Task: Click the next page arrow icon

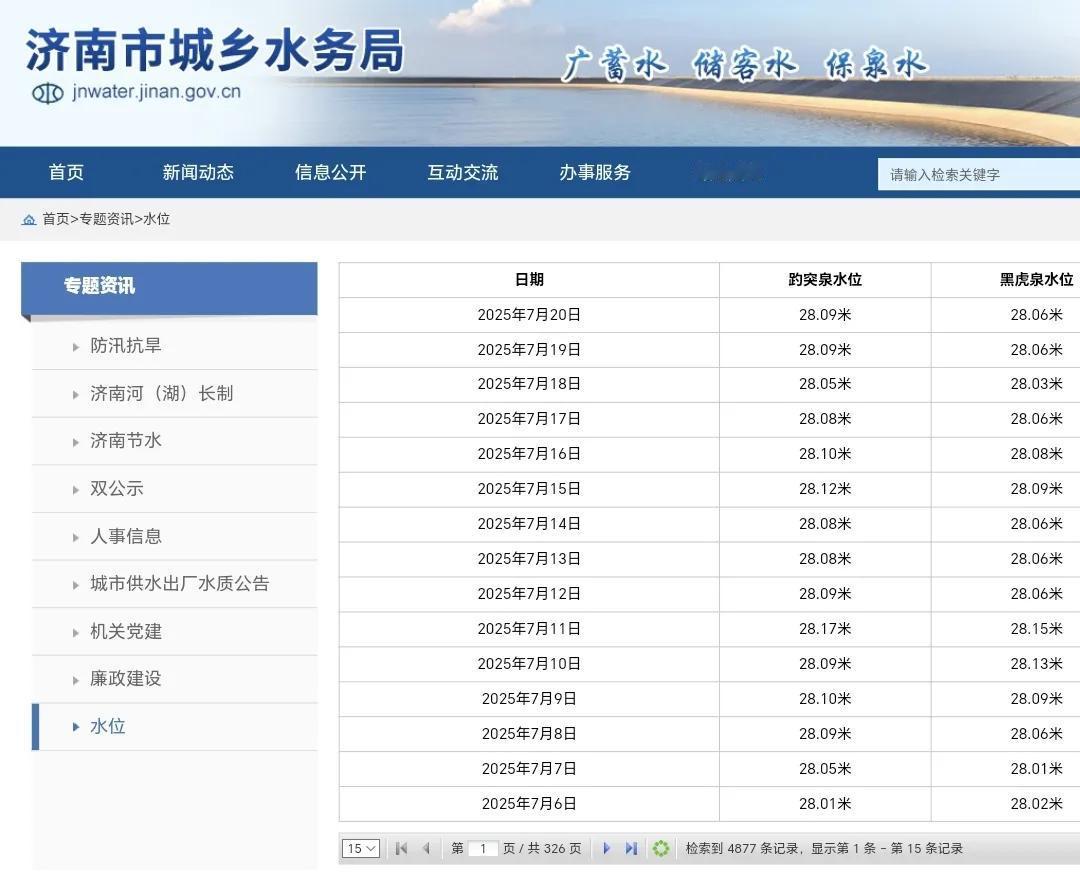Action: (x=607, y=847)
